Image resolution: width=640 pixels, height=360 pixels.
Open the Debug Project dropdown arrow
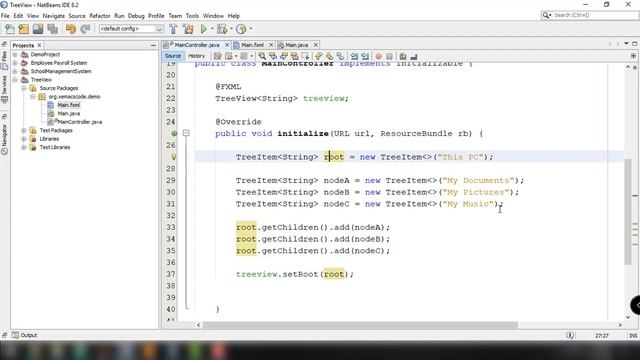click(x=231, y=29)
